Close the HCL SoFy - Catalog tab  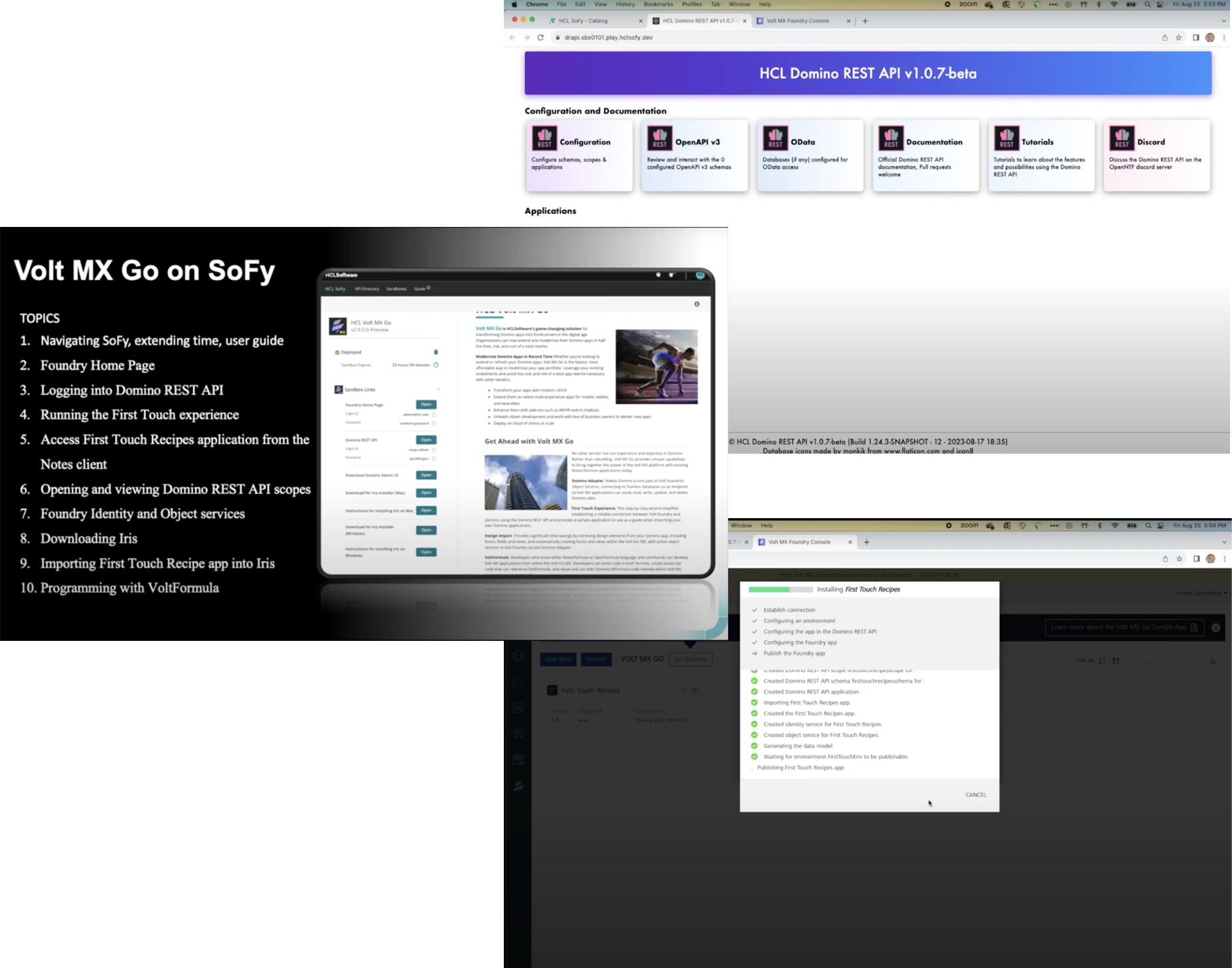click(x=641, y=21)
